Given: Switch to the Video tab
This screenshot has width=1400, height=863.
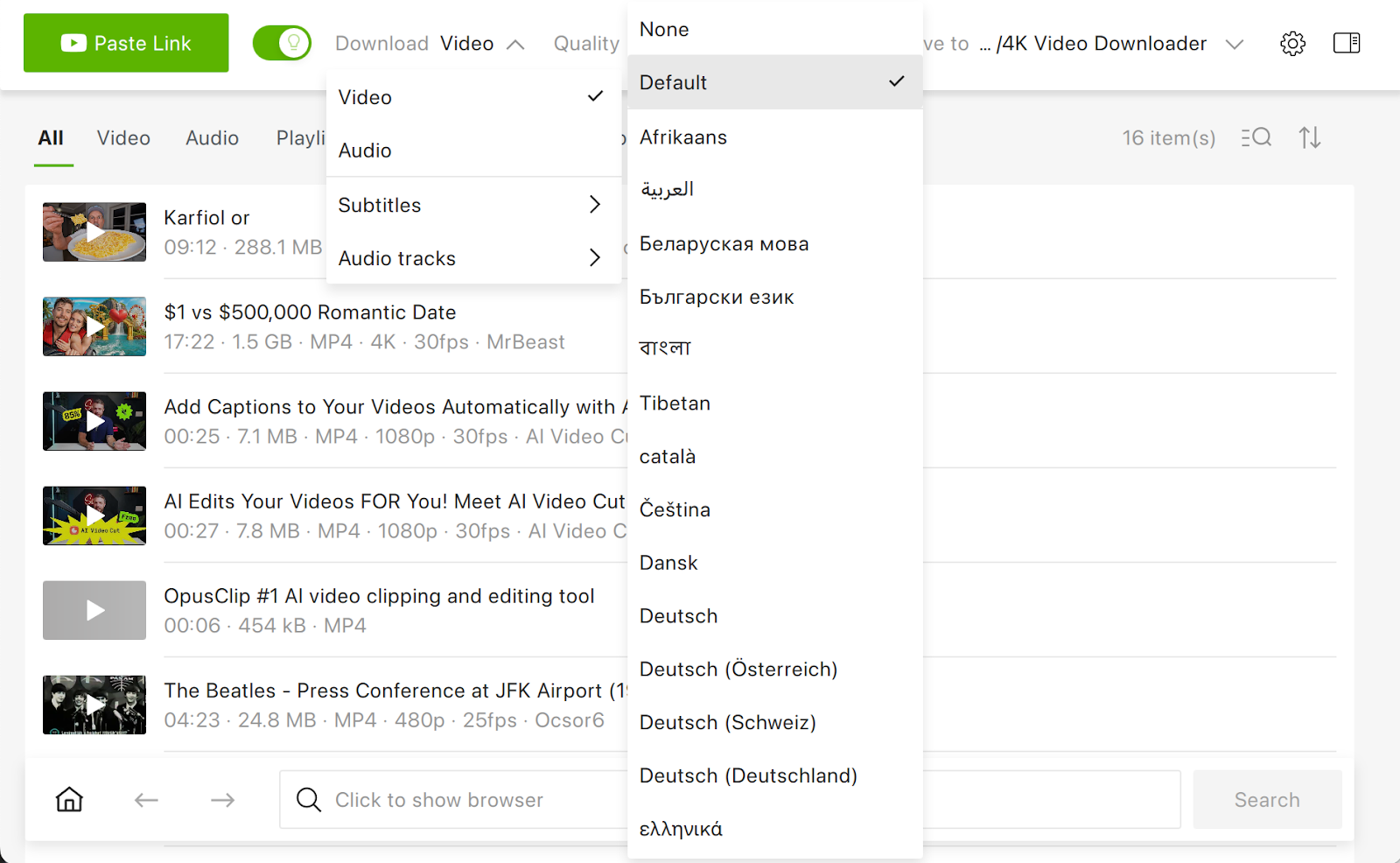Looking at the screenshot, I should tap(123, 138).
